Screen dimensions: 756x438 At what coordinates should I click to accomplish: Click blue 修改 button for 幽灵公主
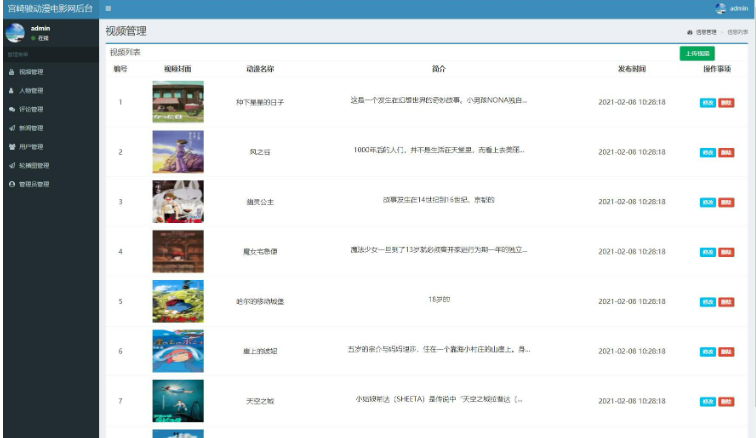pyautogui.click(x=707, y=202)
